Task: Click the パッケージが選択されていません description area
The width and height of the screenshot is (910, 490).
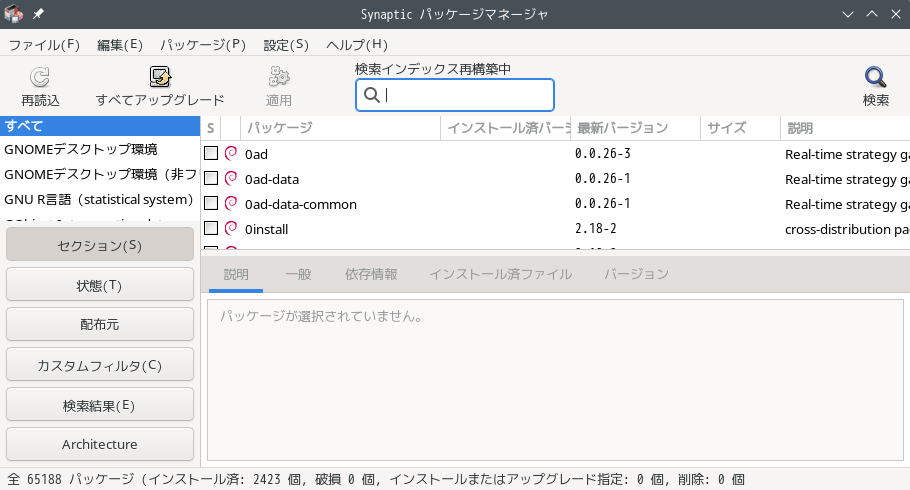Action: coord(555,380)
